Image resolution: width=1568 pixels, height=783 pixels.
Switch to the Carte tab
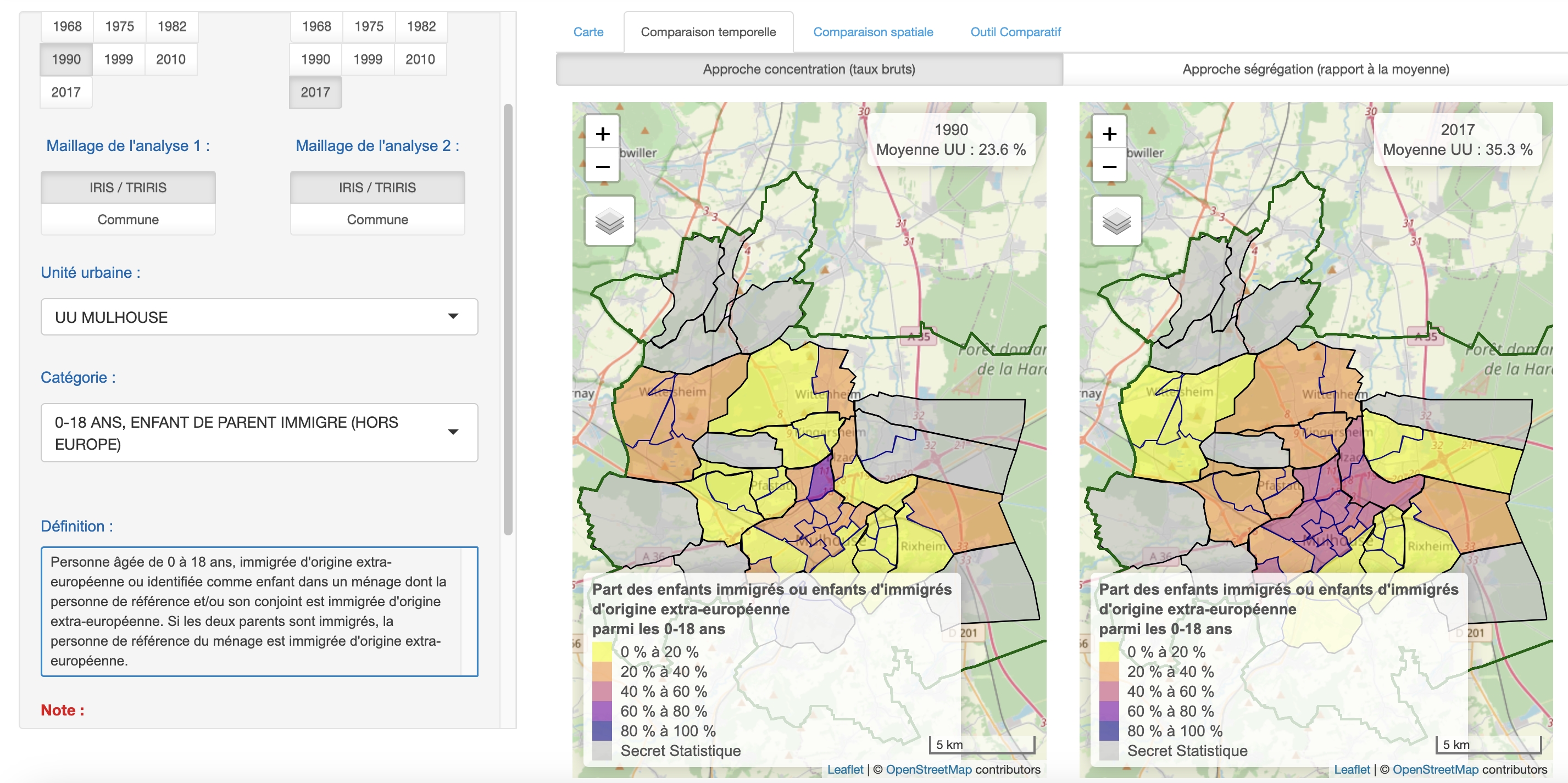[x=588, y=32]
